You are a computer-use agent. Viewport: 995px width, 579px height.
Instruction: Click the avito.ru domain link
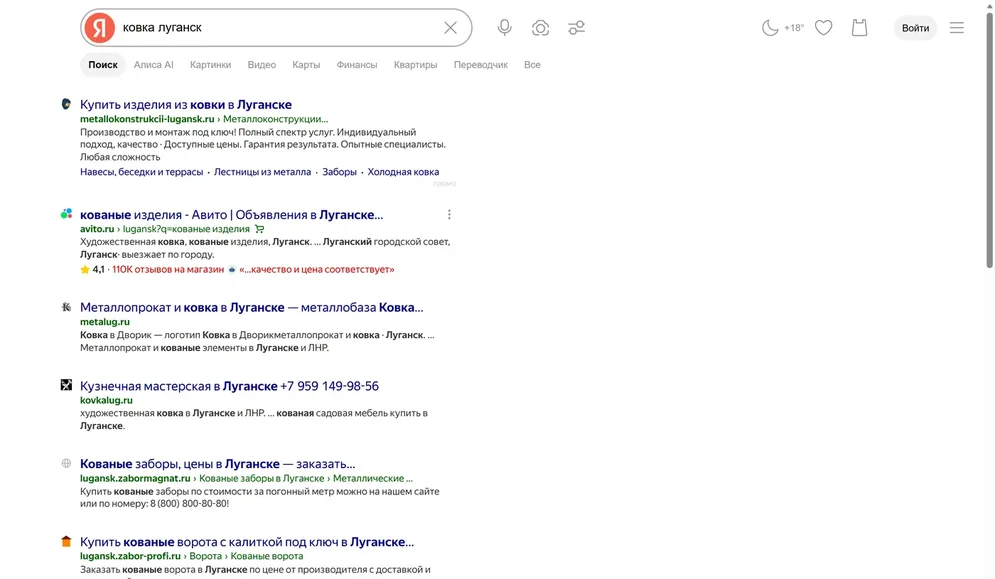[97, 229]
